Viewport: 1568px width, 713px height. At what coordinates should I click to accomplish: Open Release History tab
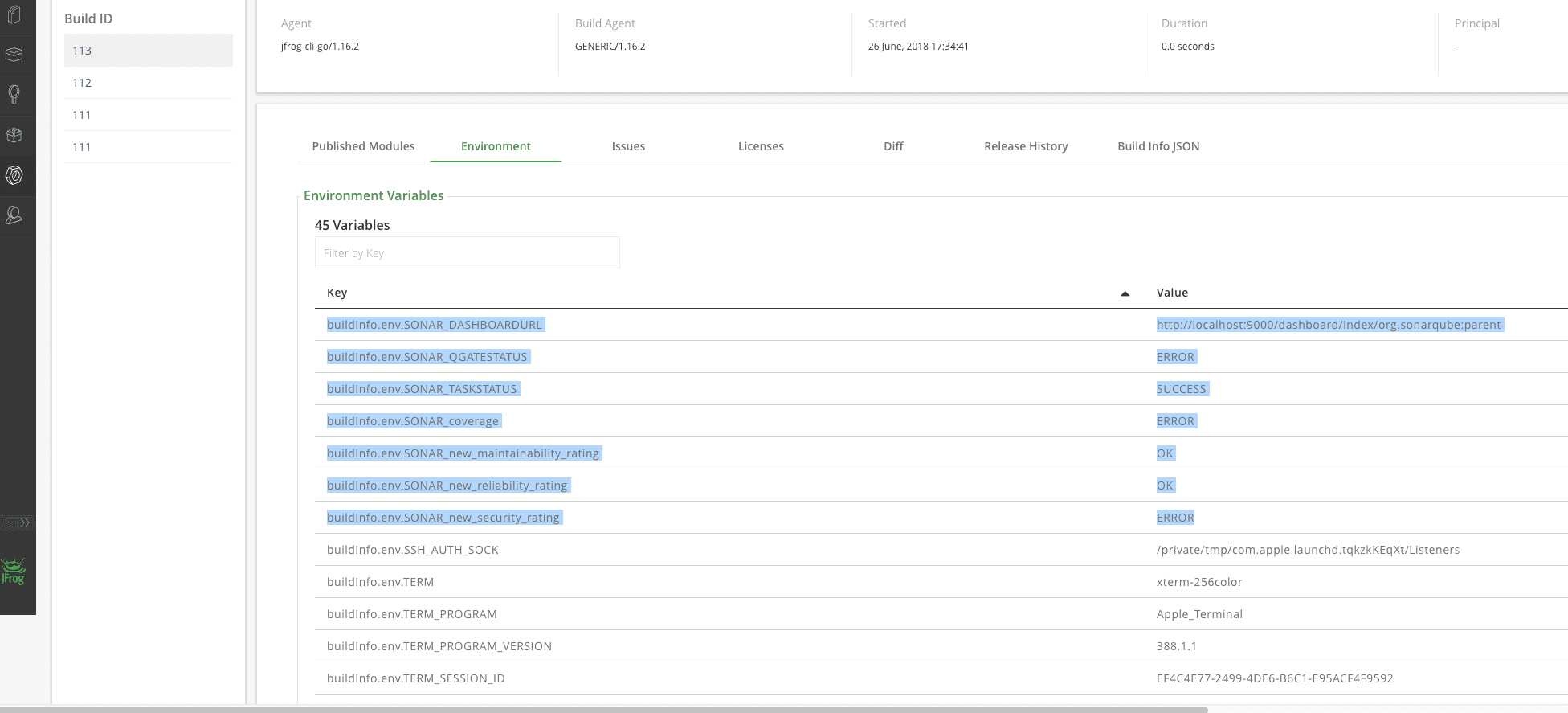coord(1026,146)
